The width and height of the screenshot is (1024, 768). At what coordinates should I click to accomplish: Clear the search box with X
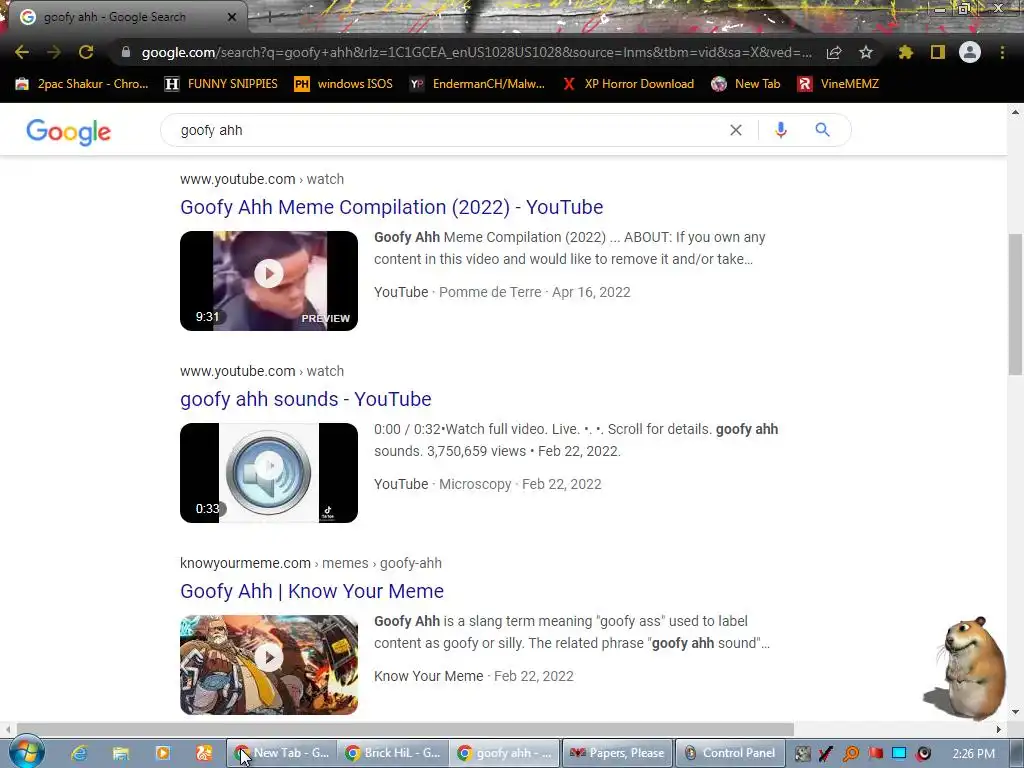736,130
